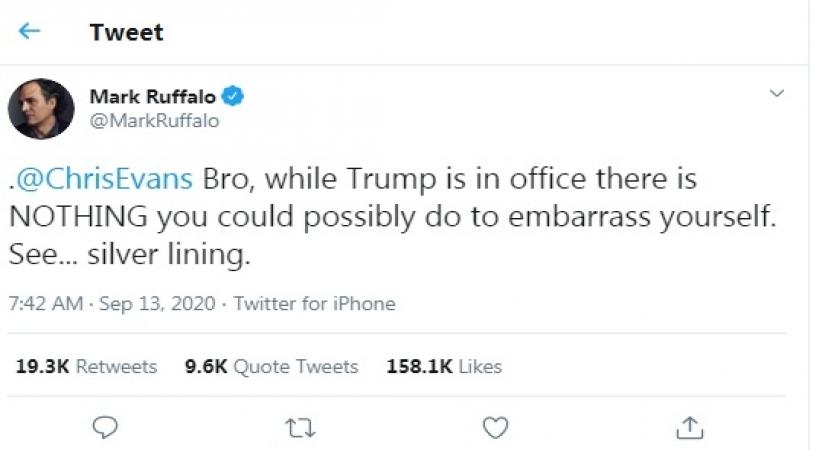Open the @MarkRuffalo handle
The width and height of the screenshot is (825, 450).
coord(154,121)
